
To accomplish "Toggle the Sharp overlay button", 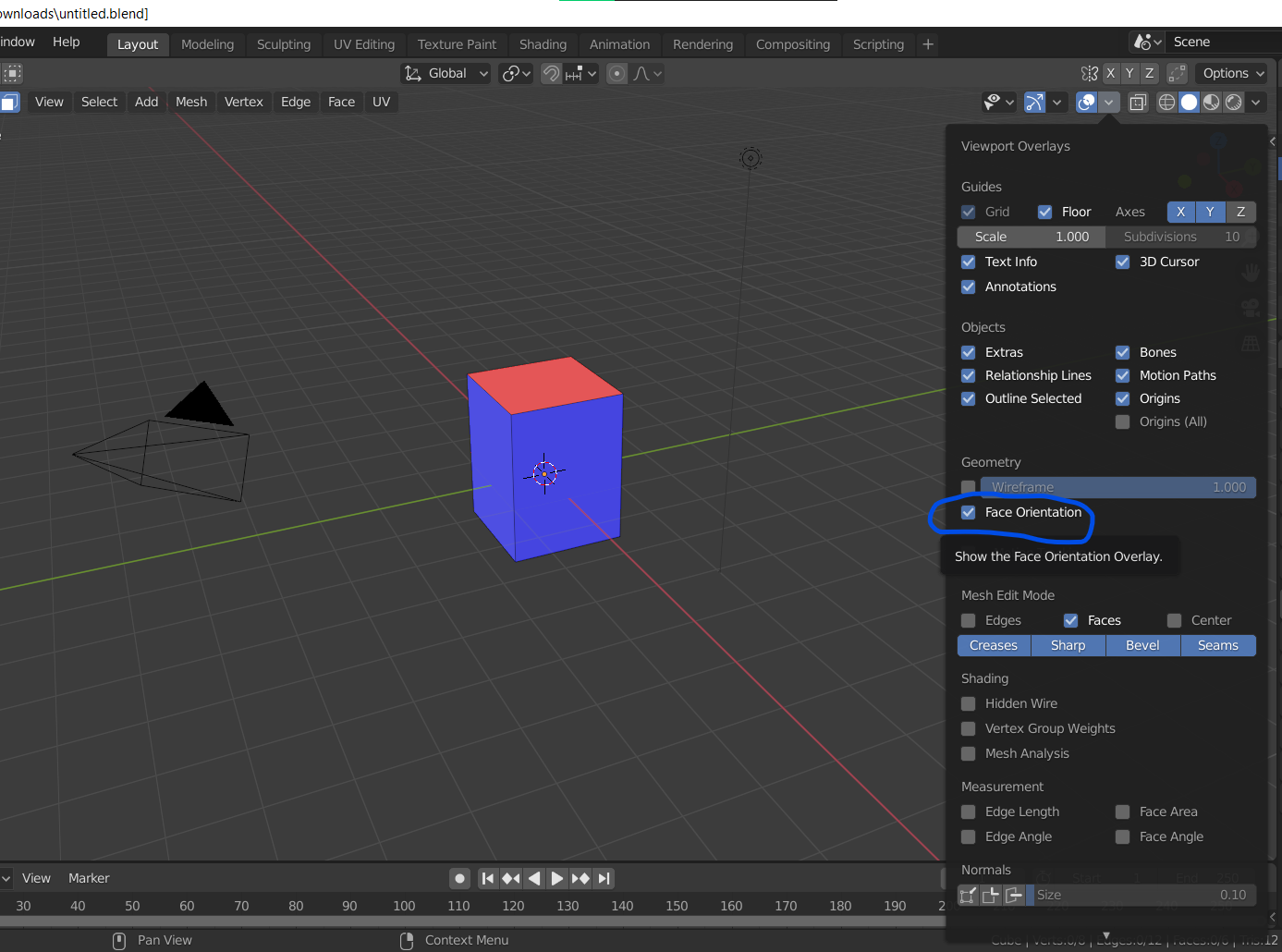I will point(1068,645).
